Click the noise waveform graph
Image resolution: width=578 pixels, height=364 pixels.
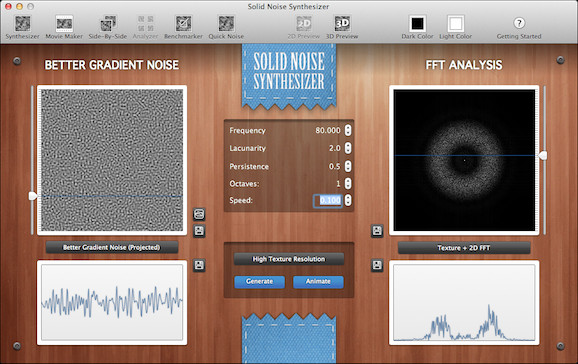[112, 302]
